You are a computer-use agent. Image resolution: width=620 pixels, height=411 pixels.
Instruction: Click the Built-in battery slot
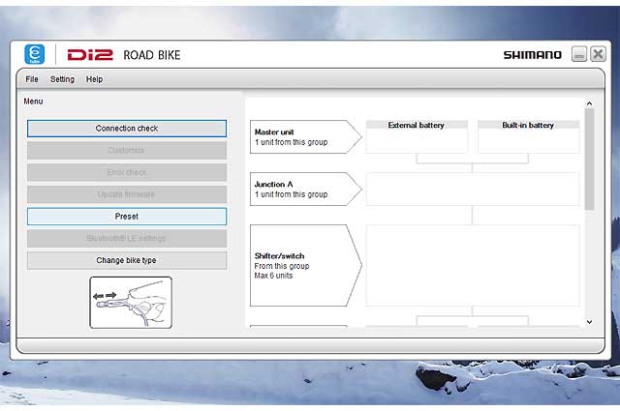[x=528, y=138]
